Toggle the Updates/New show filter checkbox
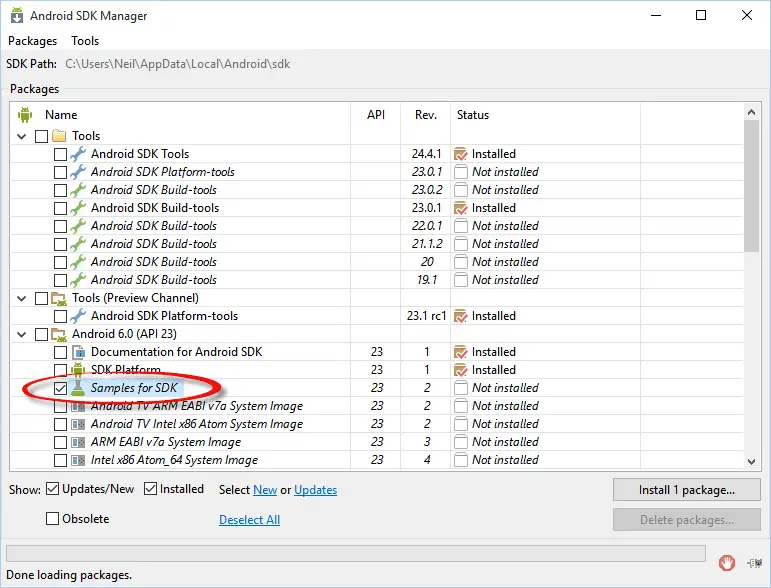Screen dimensions: 771x588 point(52,489)
